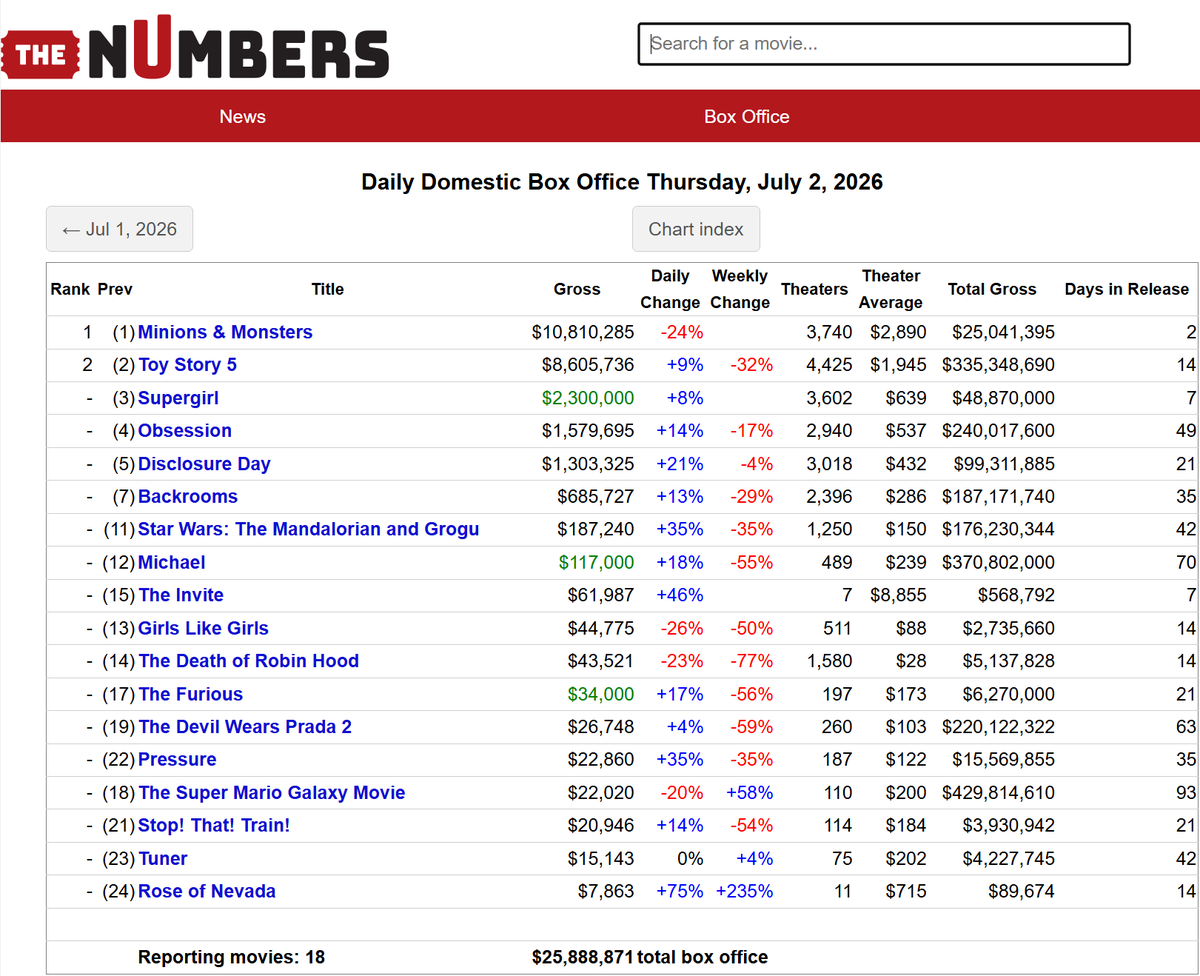The height and width of the screenshot is (976, 1200).
Task: Click The Furious green gross $34,000
Action: 601,694
